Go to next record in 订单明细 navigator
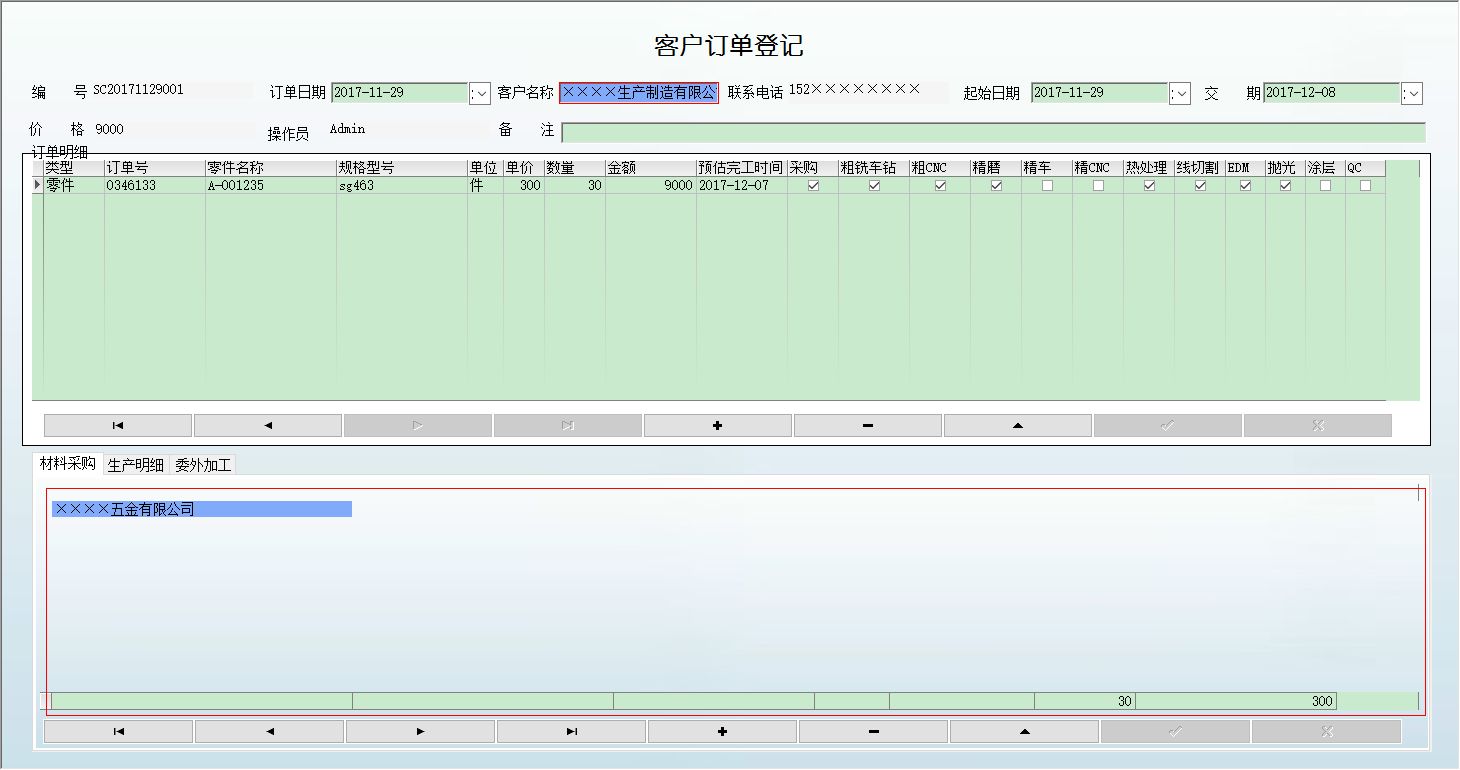 click(x=418, y=426)
